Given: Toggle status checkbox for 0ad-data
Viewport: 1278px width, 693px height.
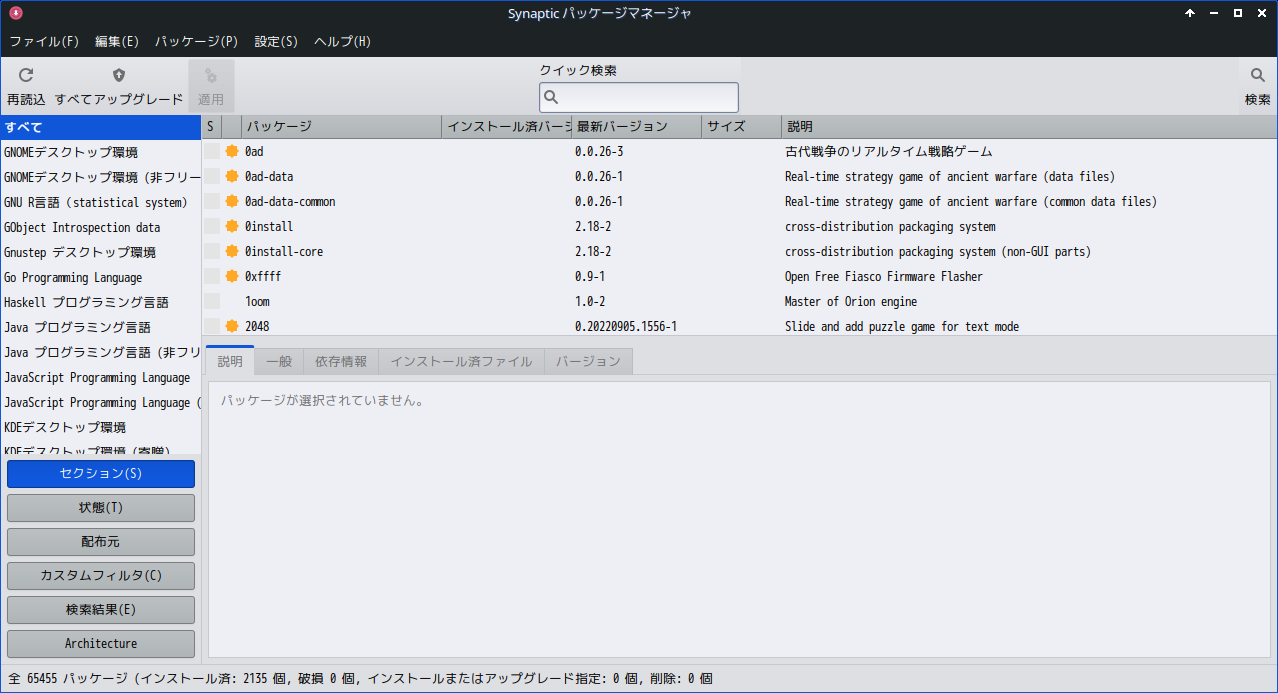Looking at the screenshot, I should [212, 176].
